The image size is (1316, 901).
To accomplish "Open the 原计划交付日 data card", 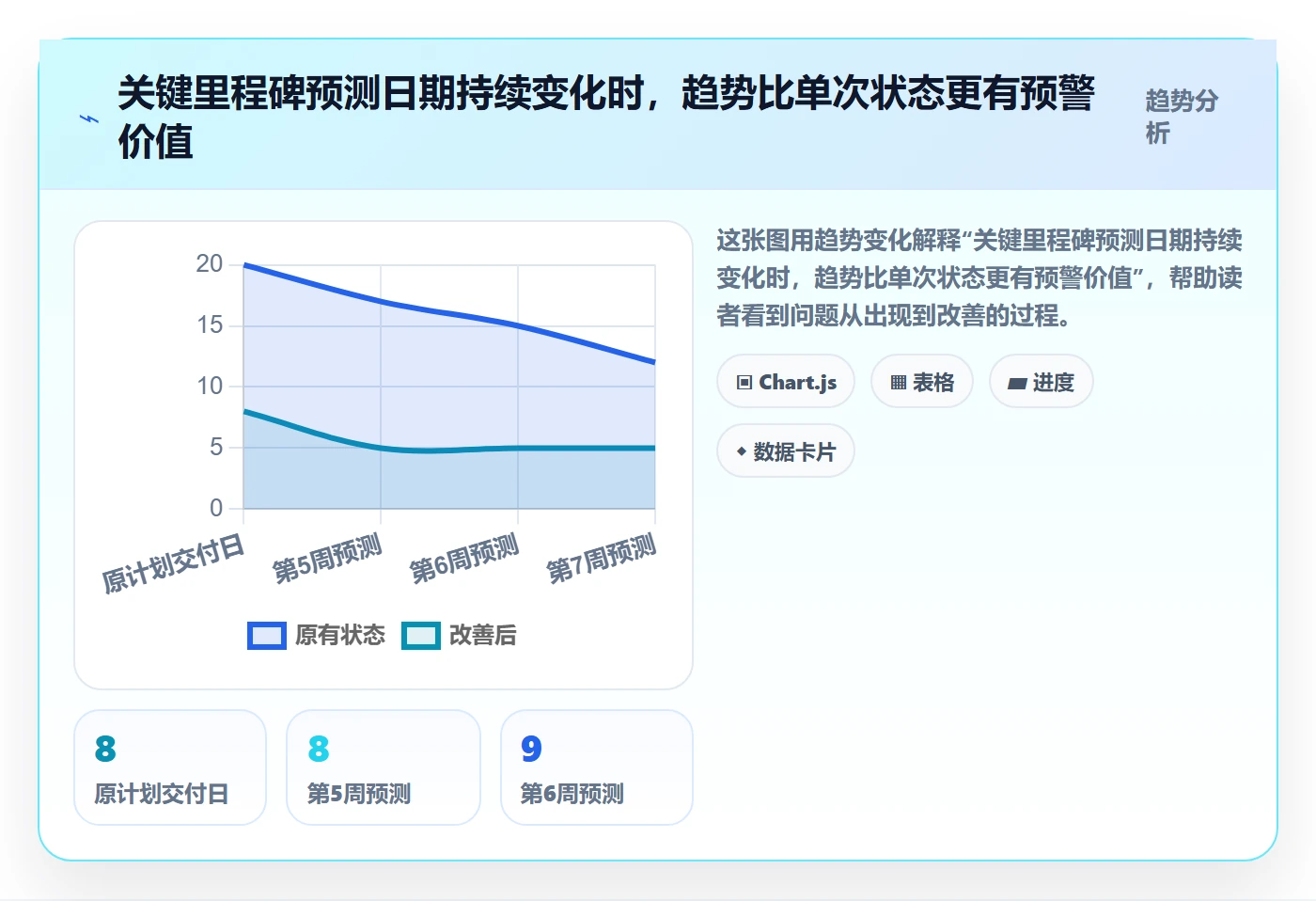I will point(170,767).
